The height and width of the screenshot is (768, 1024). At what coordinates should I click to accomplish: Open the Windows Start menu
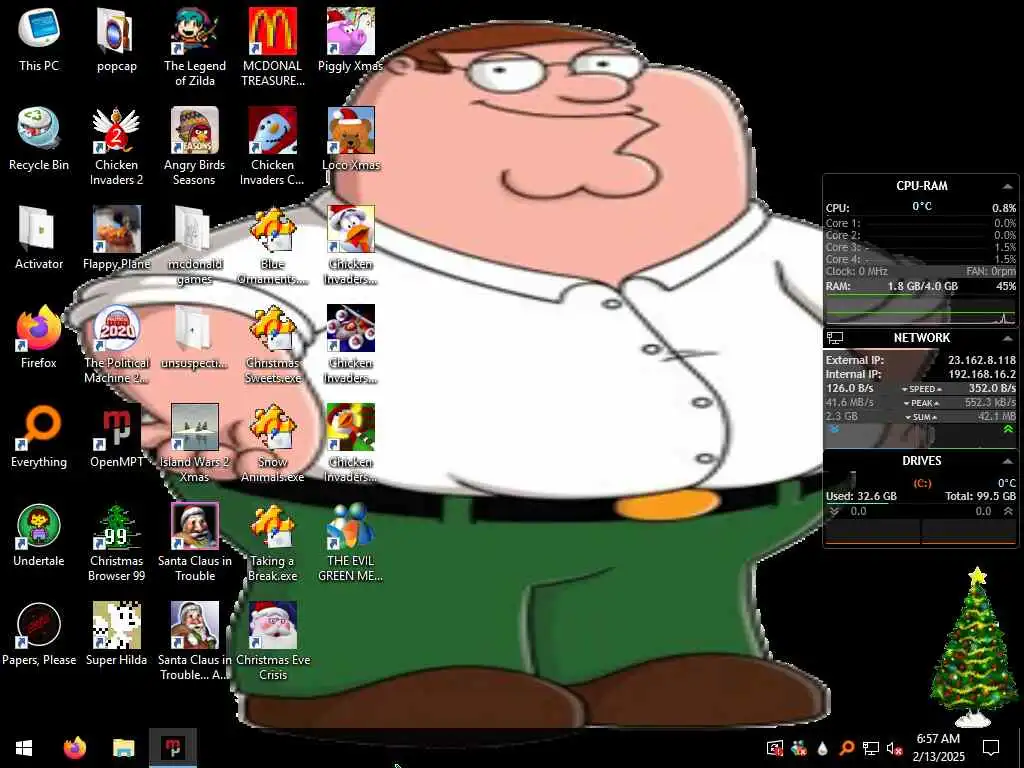[x=24, y=748]
